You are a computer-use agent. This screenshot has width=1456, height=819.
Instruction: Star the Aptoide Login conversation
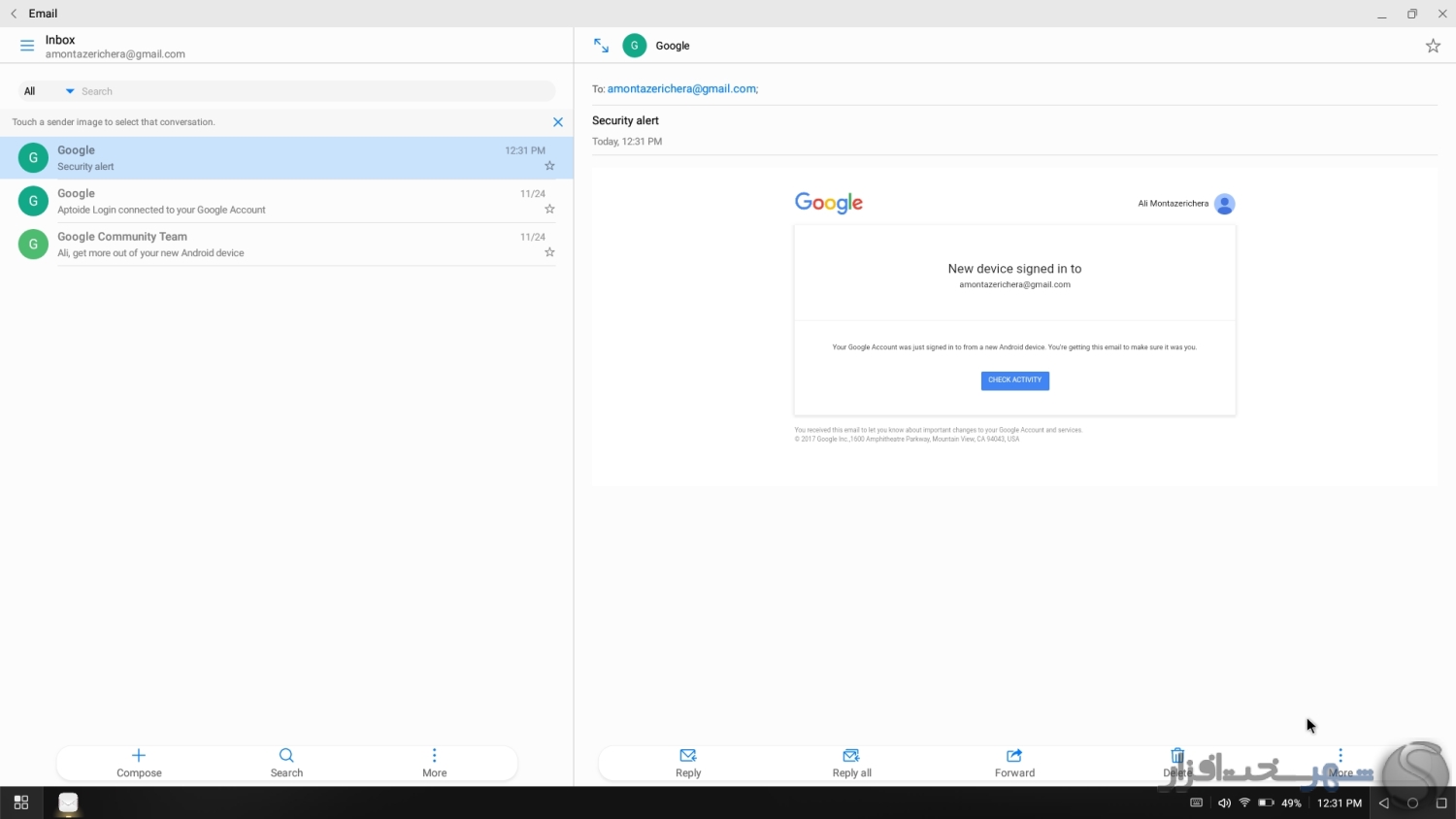pyautogui.click(x=549, y=209)
